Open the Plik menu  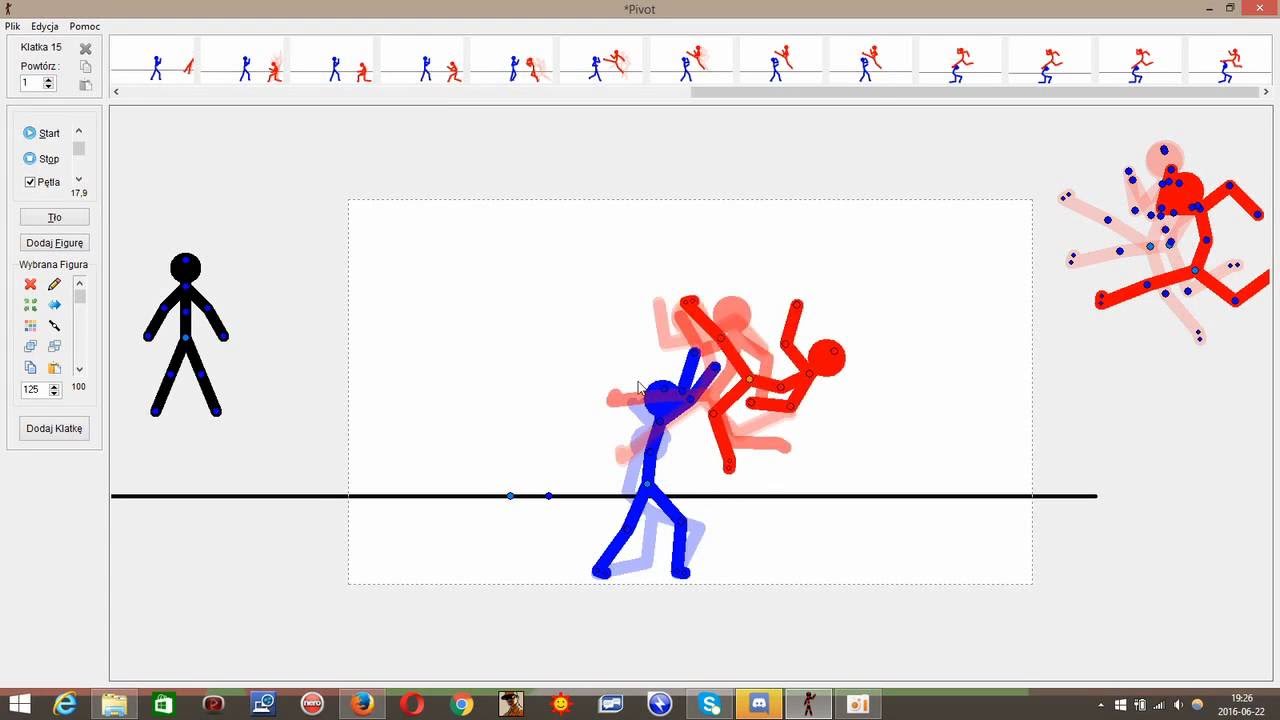[x=12, y=26]
